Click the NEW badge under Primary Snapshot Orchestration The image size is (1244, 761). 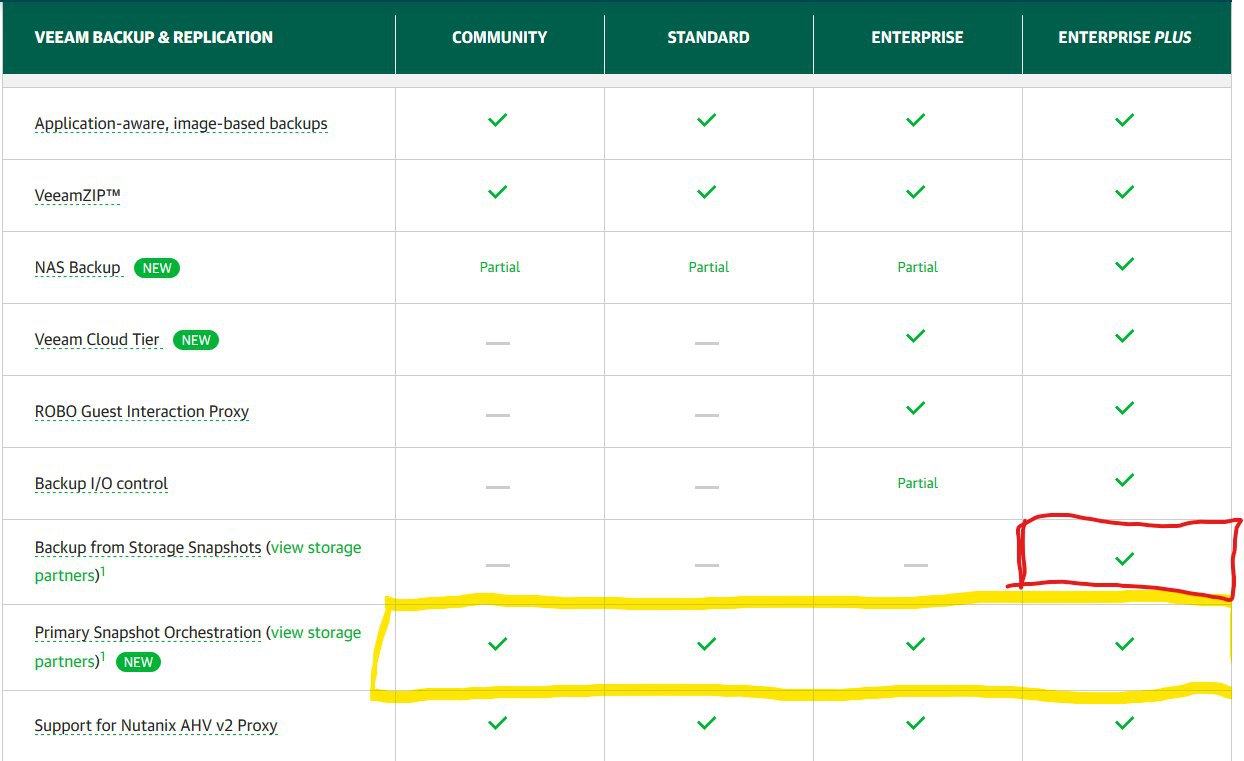[138, 662]
